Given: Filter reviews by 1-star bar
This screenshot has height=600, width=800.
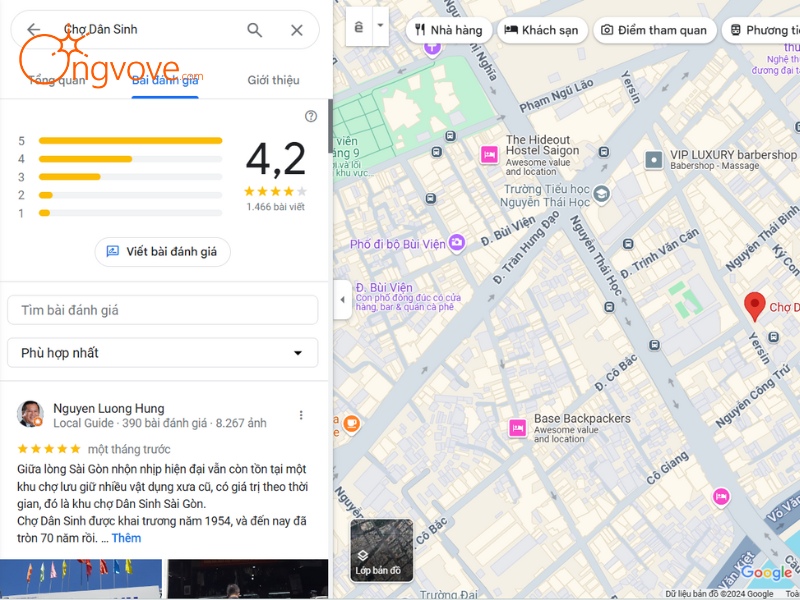Looking at the screenshot, I should click(130, 213).
